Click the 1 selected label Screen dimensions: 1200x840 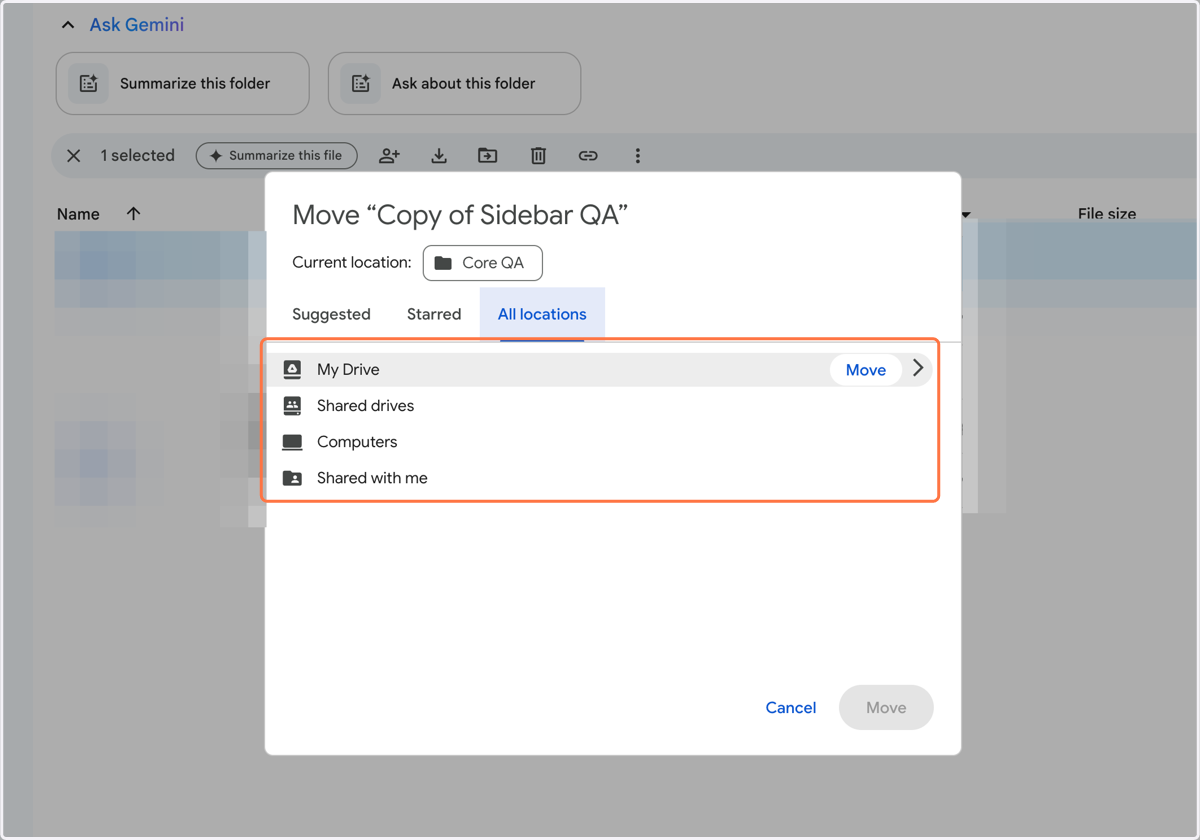pyautogui.click(x=138, y=156)
